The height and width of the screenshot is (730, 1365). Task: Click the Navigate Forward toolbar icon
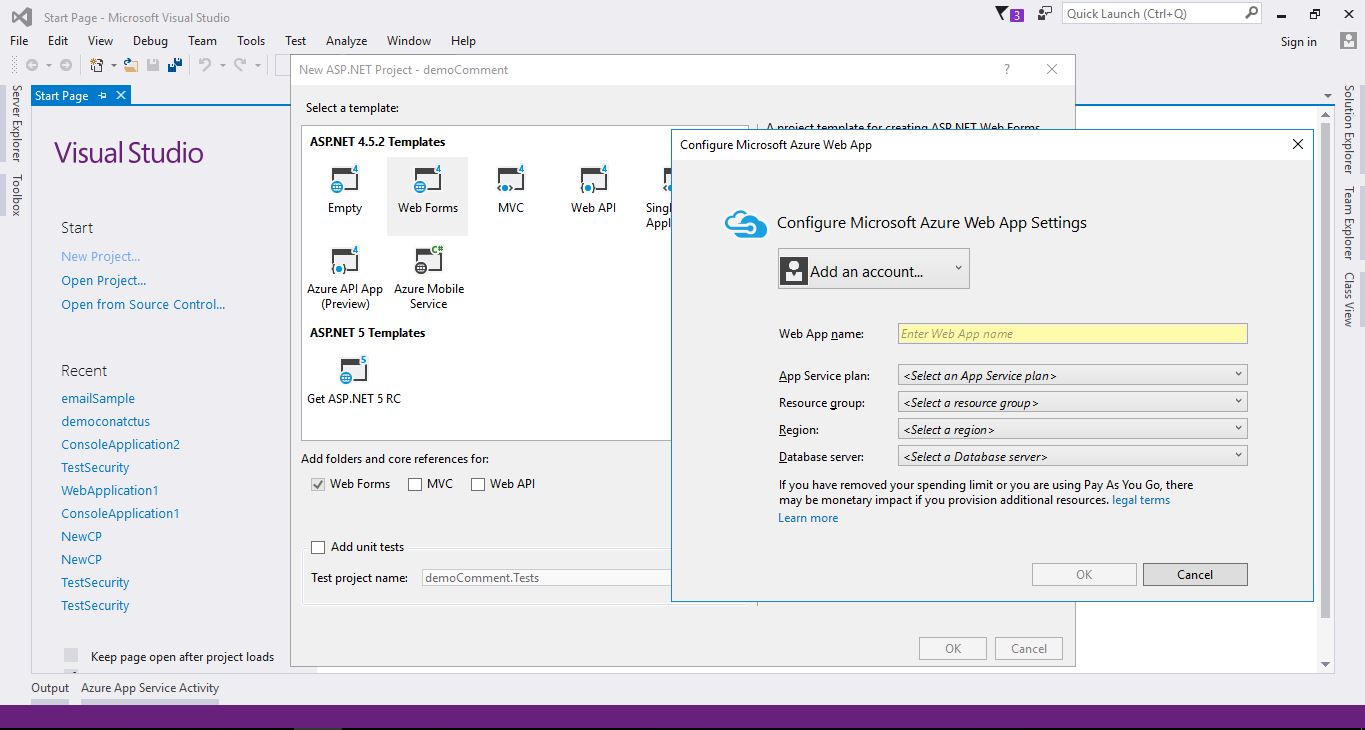(x=66, y=65)
